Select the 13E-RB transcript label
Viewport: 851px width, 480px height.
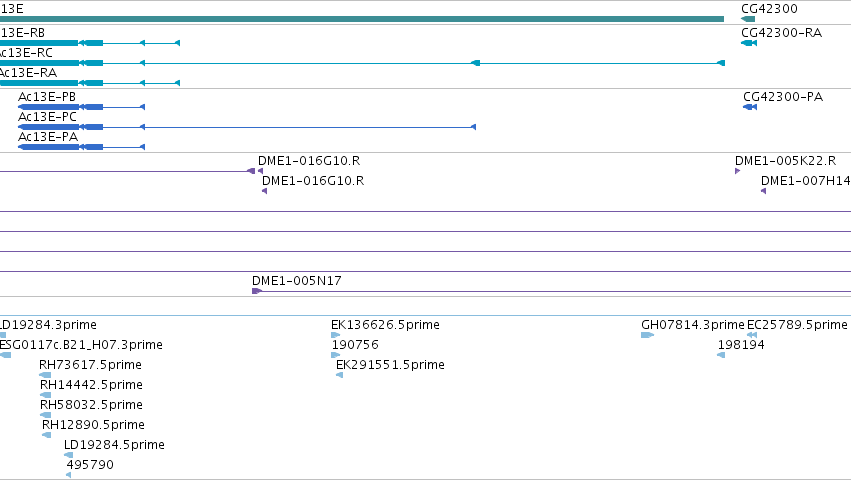click(x=22, y=33)
